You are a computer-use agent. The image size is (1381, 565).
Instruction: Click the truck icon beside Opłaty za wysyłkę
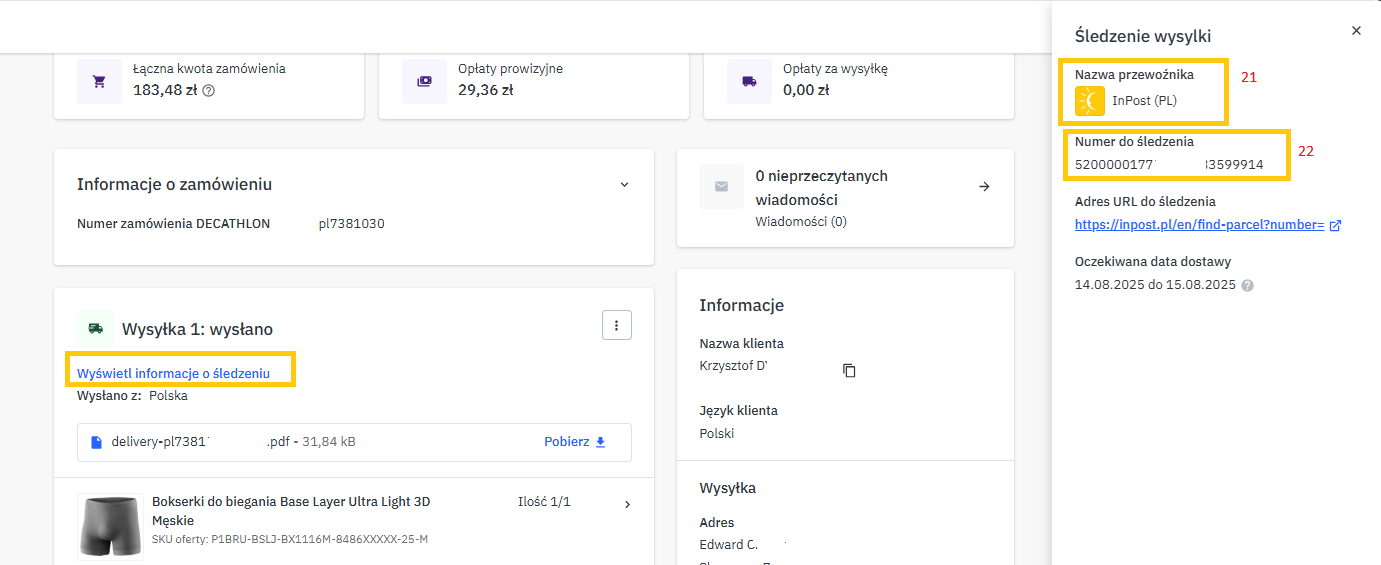tap(749, 81)
